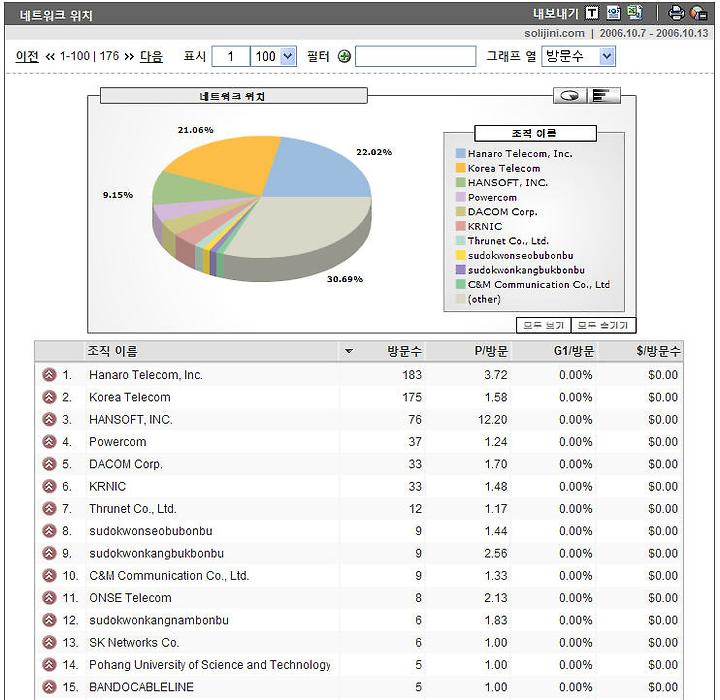Click red drill icon for KRNIC row
Screen dimensions: 720x700
(49, 486)
